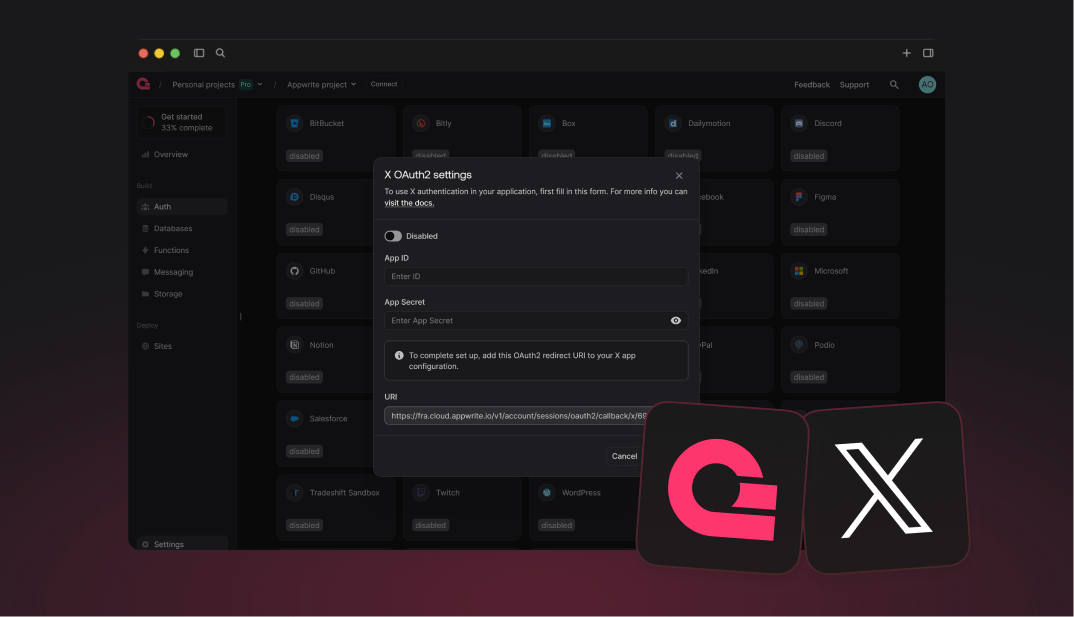This screenshot has height=617, width=1074.
Task: Open search using the magnifier icon
Action: 894,84
